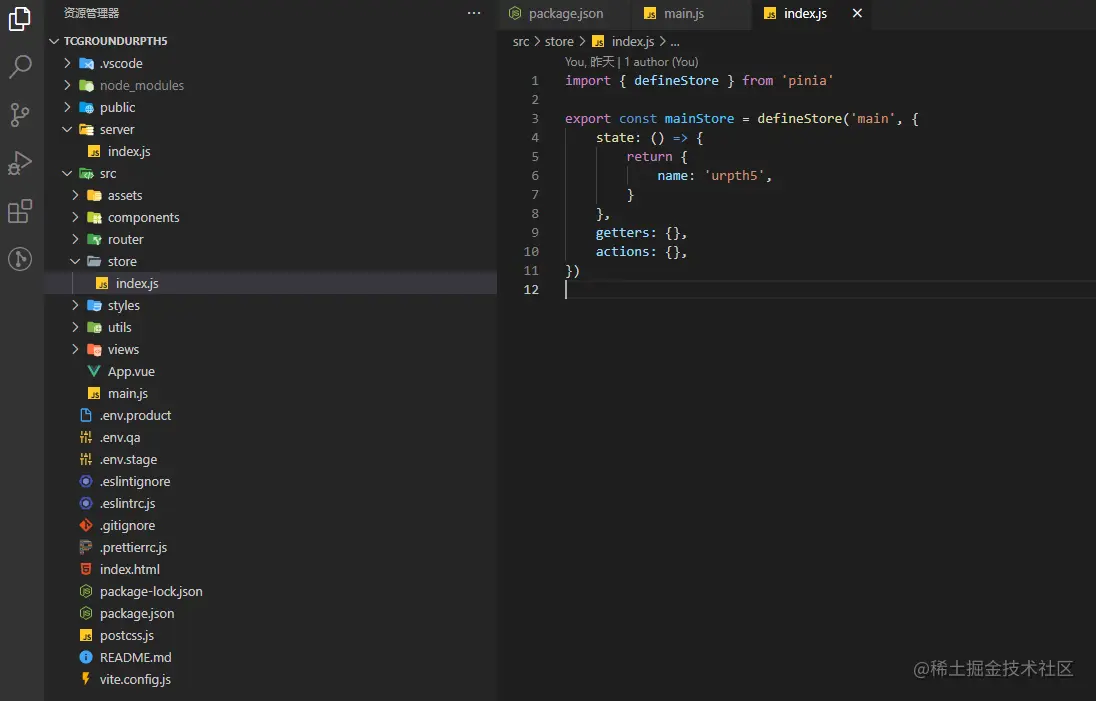
Task: Click the getters property in line 9
Action: click(x=622, y=233)
